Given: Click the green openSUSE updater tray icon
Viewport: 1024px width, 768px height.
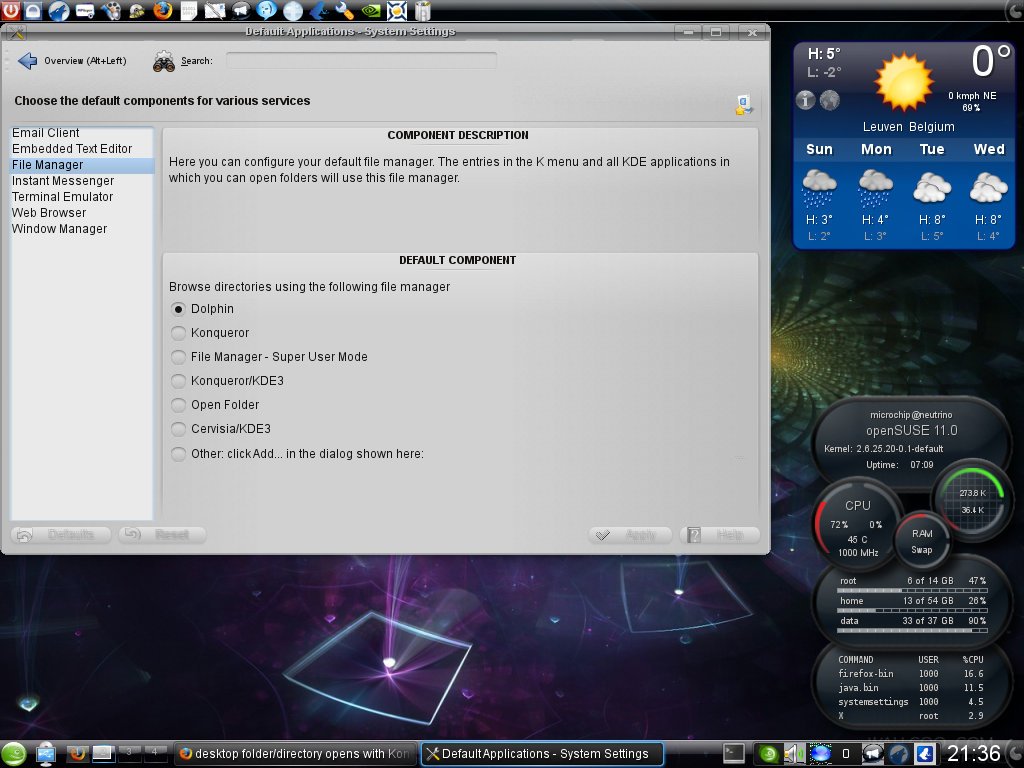Looking at the screenshot, I should [769, 754].
